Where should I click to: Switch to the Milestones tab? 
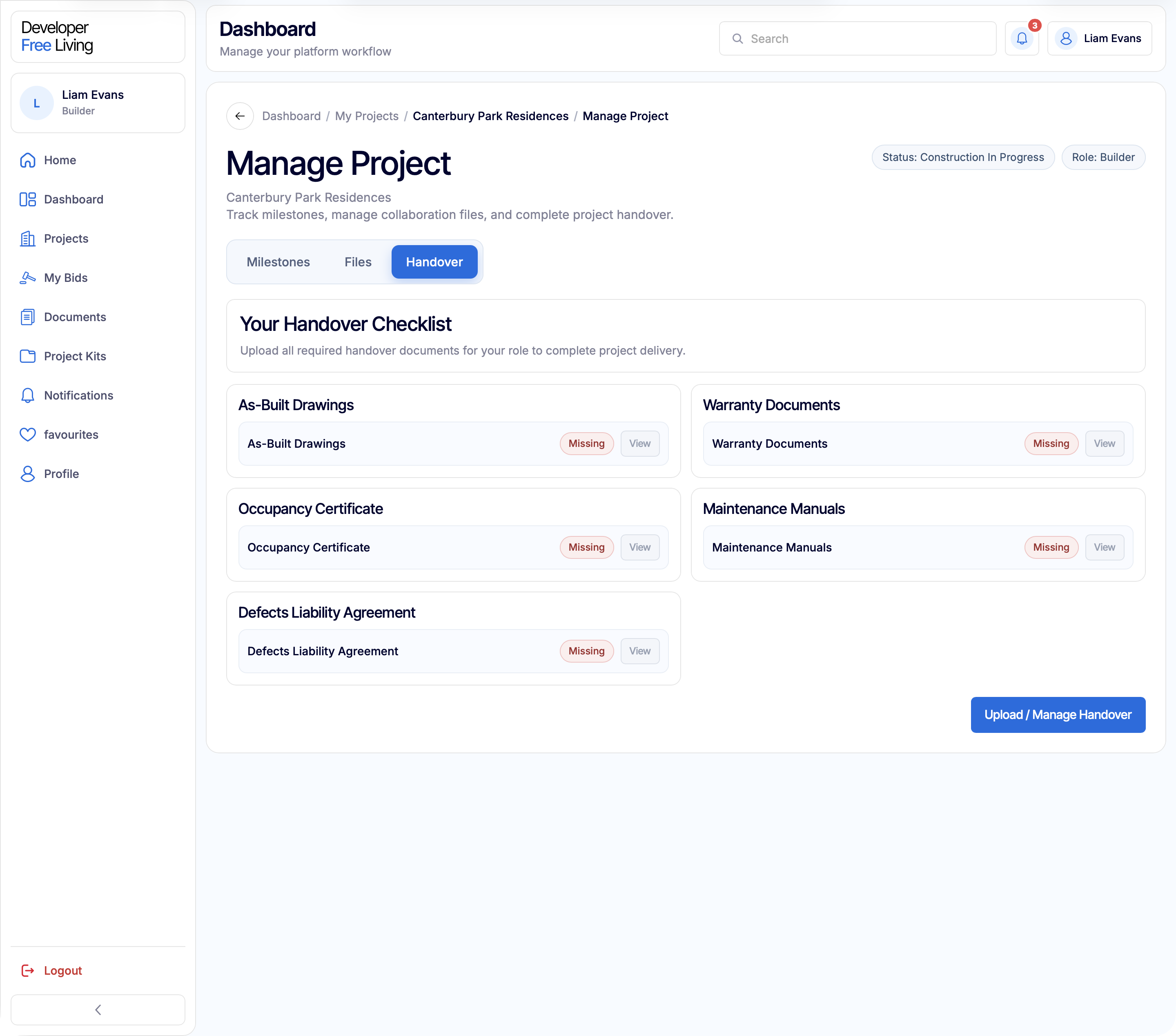click(x=278, y=262)
